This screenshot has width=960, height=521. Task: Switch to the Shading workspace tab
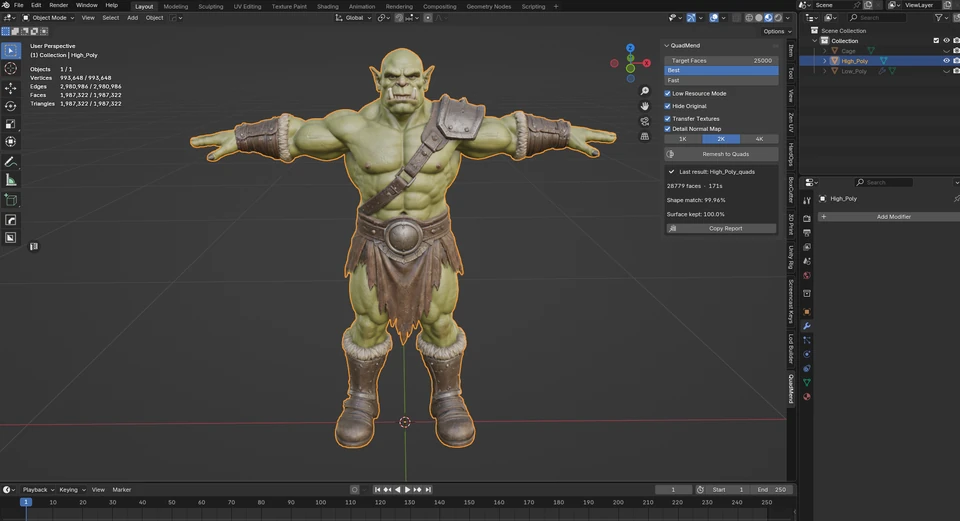[x=328, y=6]
